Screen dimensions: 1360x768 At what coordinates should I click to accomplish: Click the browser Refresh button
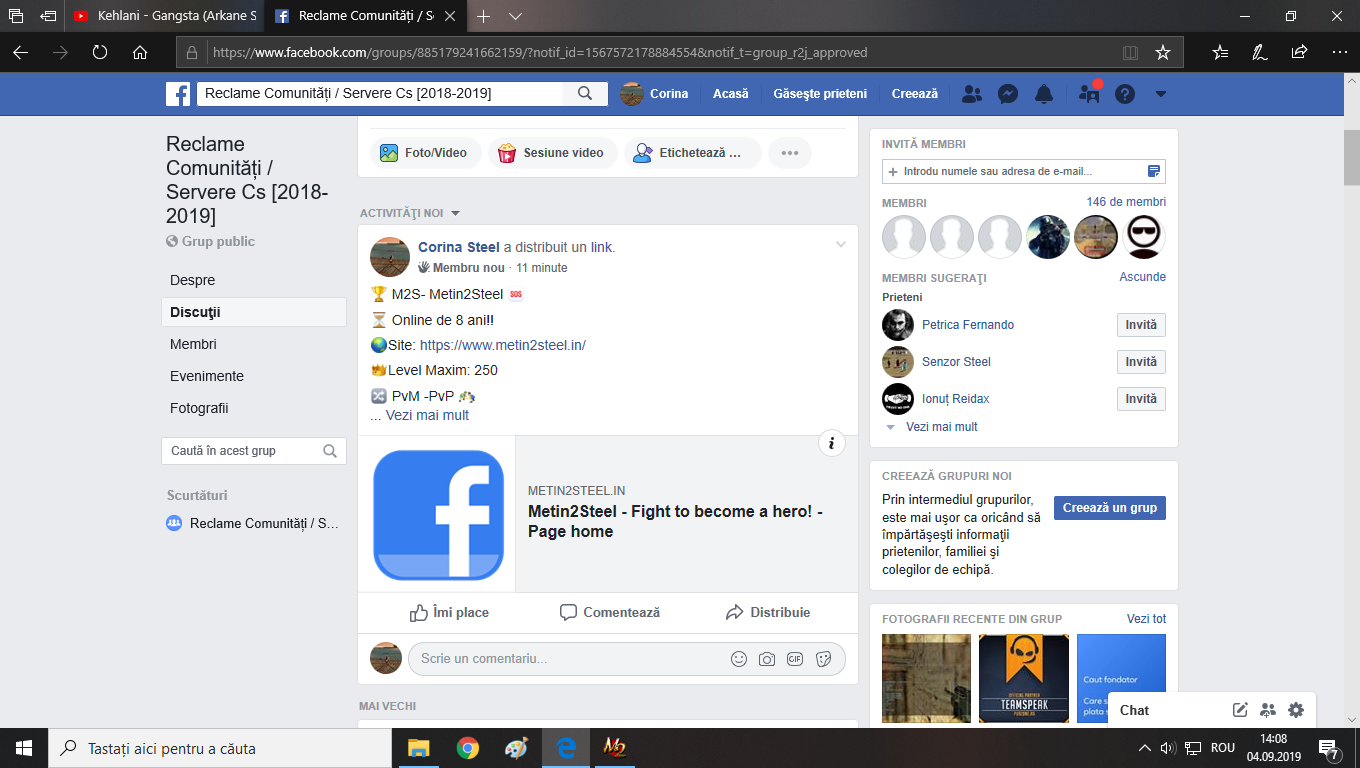tap(100, 52)
